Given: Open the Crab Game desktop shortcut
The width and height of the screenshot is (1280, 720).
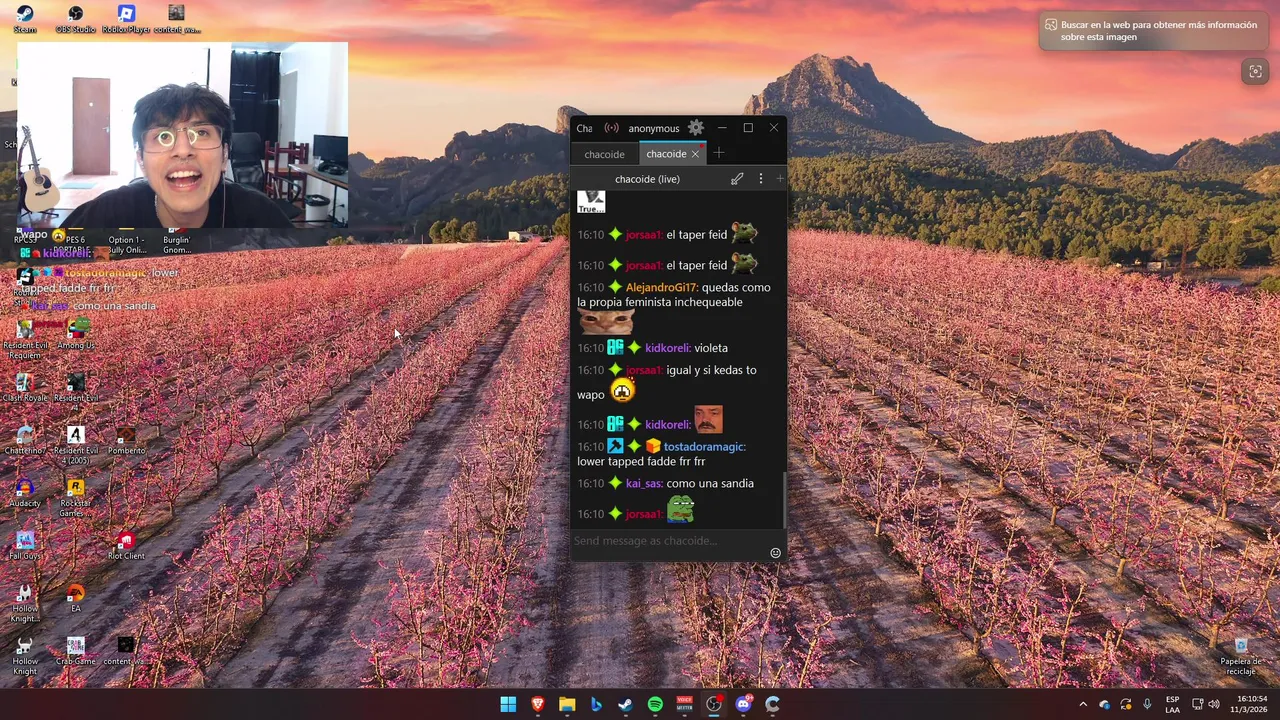Looking at the screenshot, I should point(76,651).
